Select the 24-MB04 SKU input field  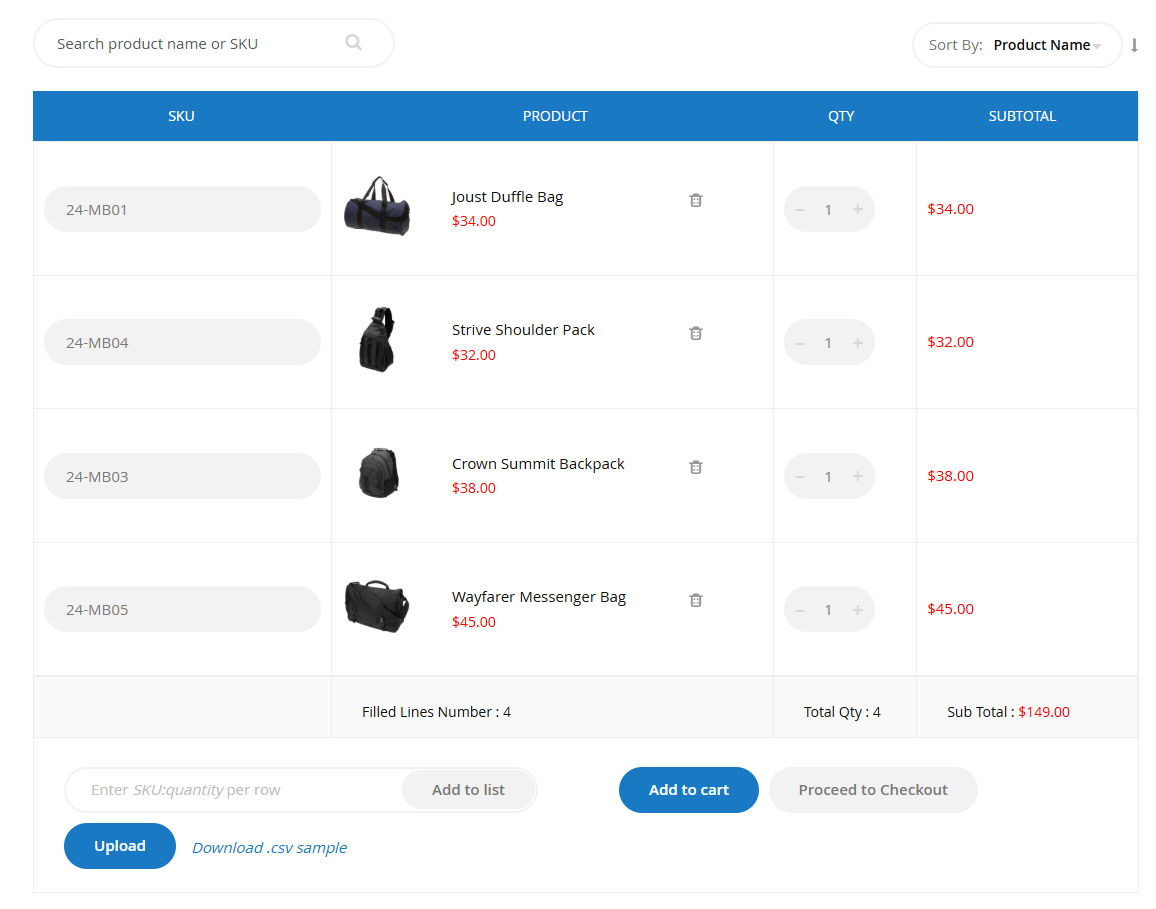(x=182, y=342)
